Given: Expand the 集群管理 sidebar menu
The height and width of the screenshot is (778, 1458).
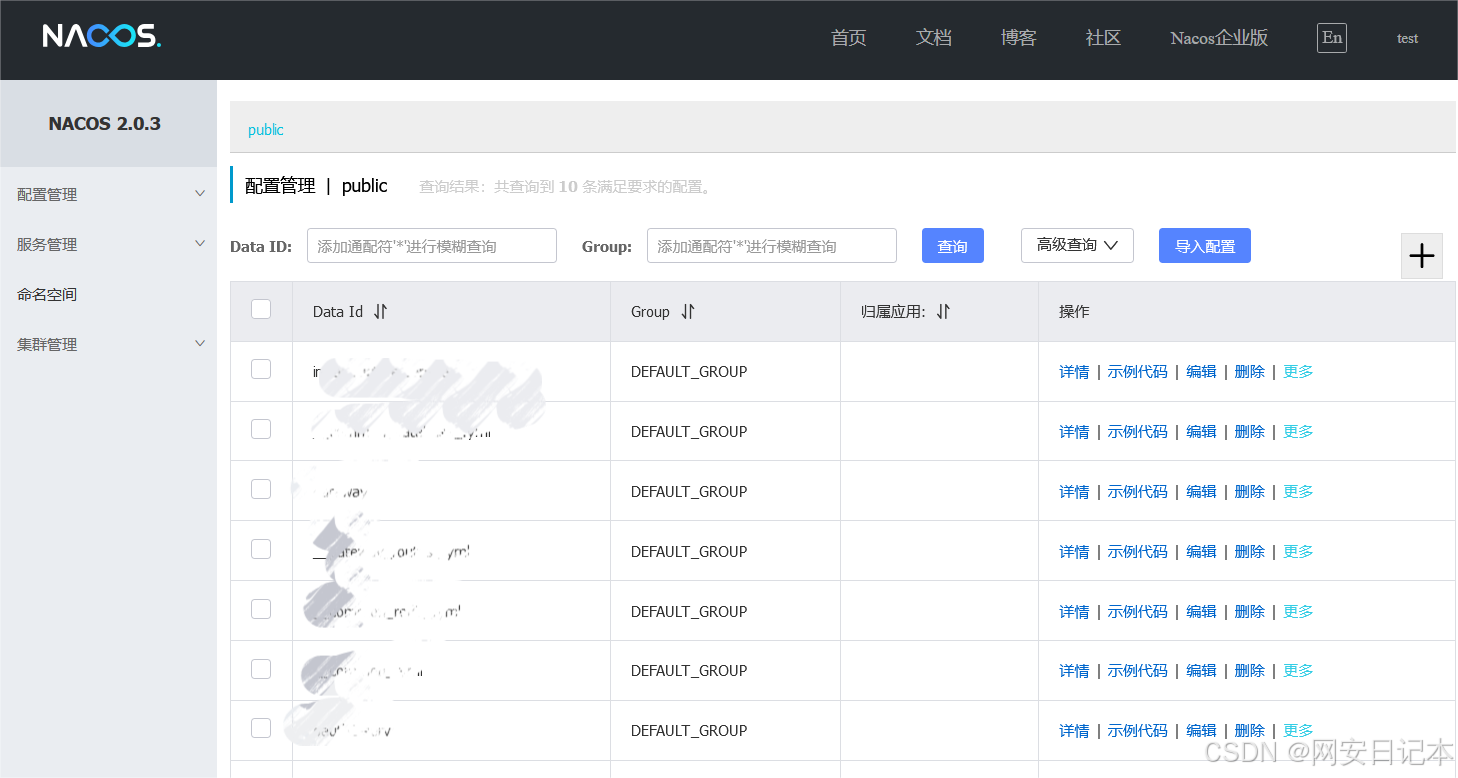Looking at the screenshot, I should pyautogui.click(x=108, y=344).
